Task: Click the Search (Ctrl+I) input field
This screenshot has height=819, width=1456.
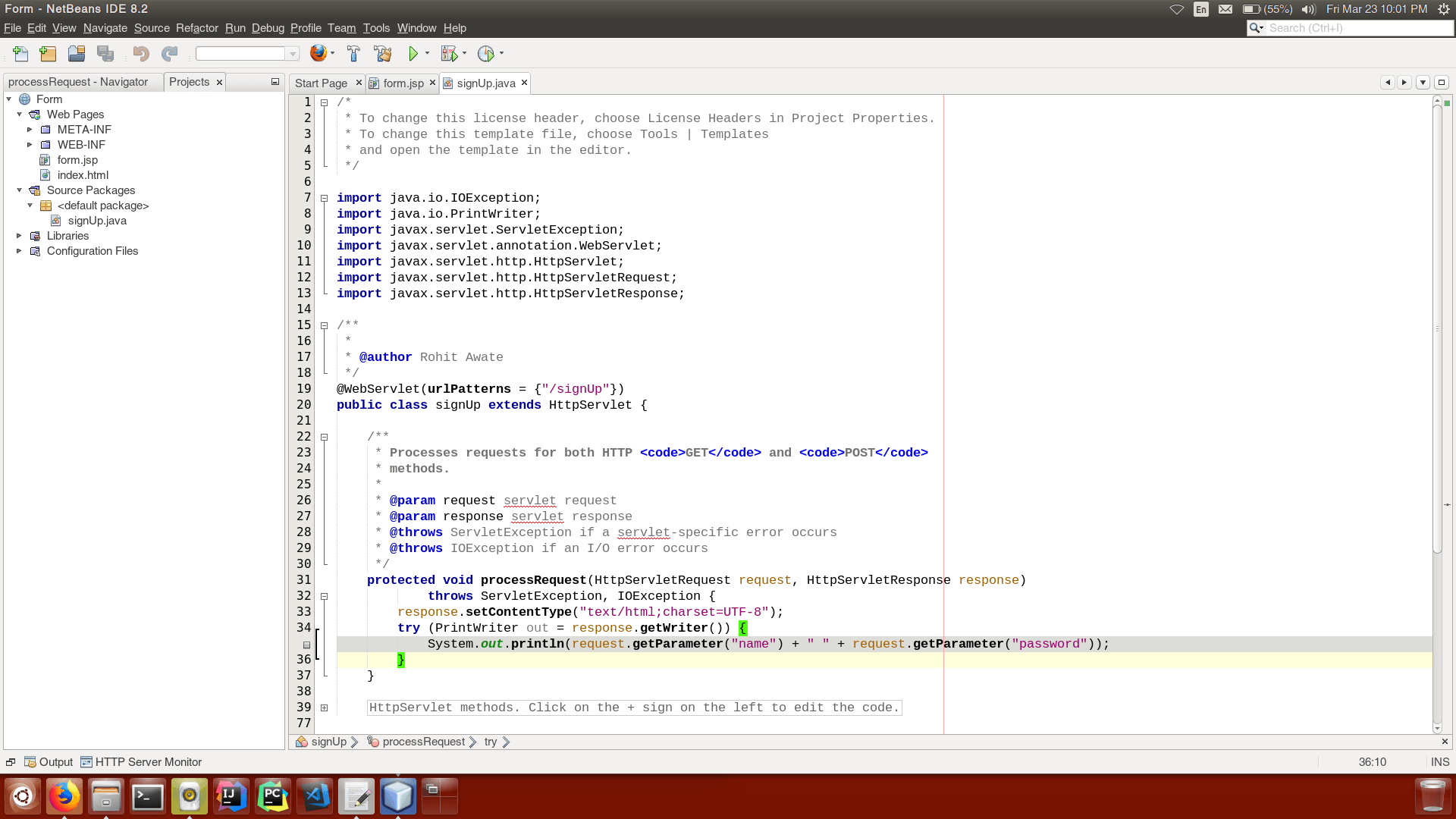Action: pos(1357,28)
